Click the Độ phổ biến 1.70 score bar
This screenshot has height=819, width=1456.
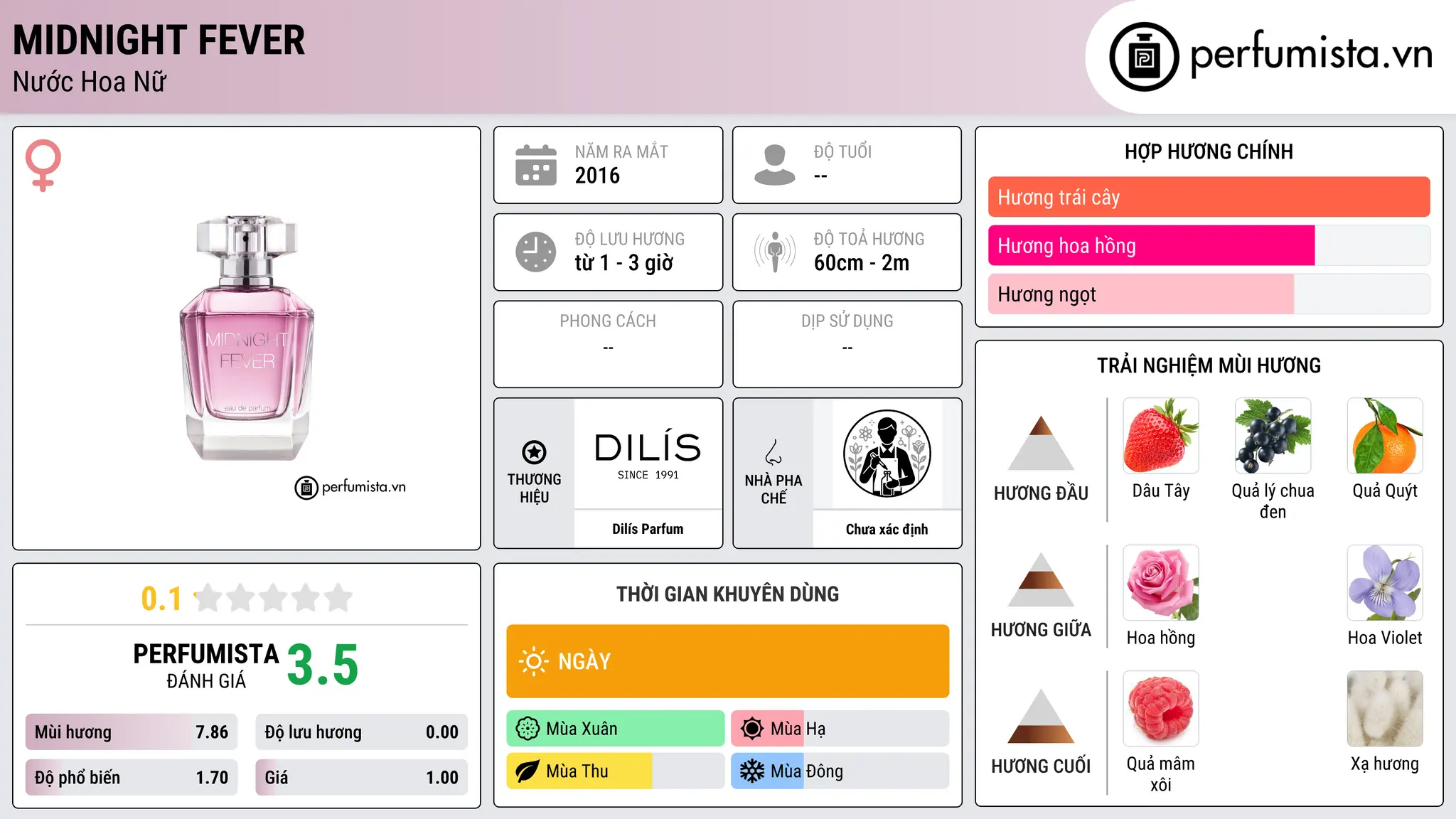click(x=132, y=777)
